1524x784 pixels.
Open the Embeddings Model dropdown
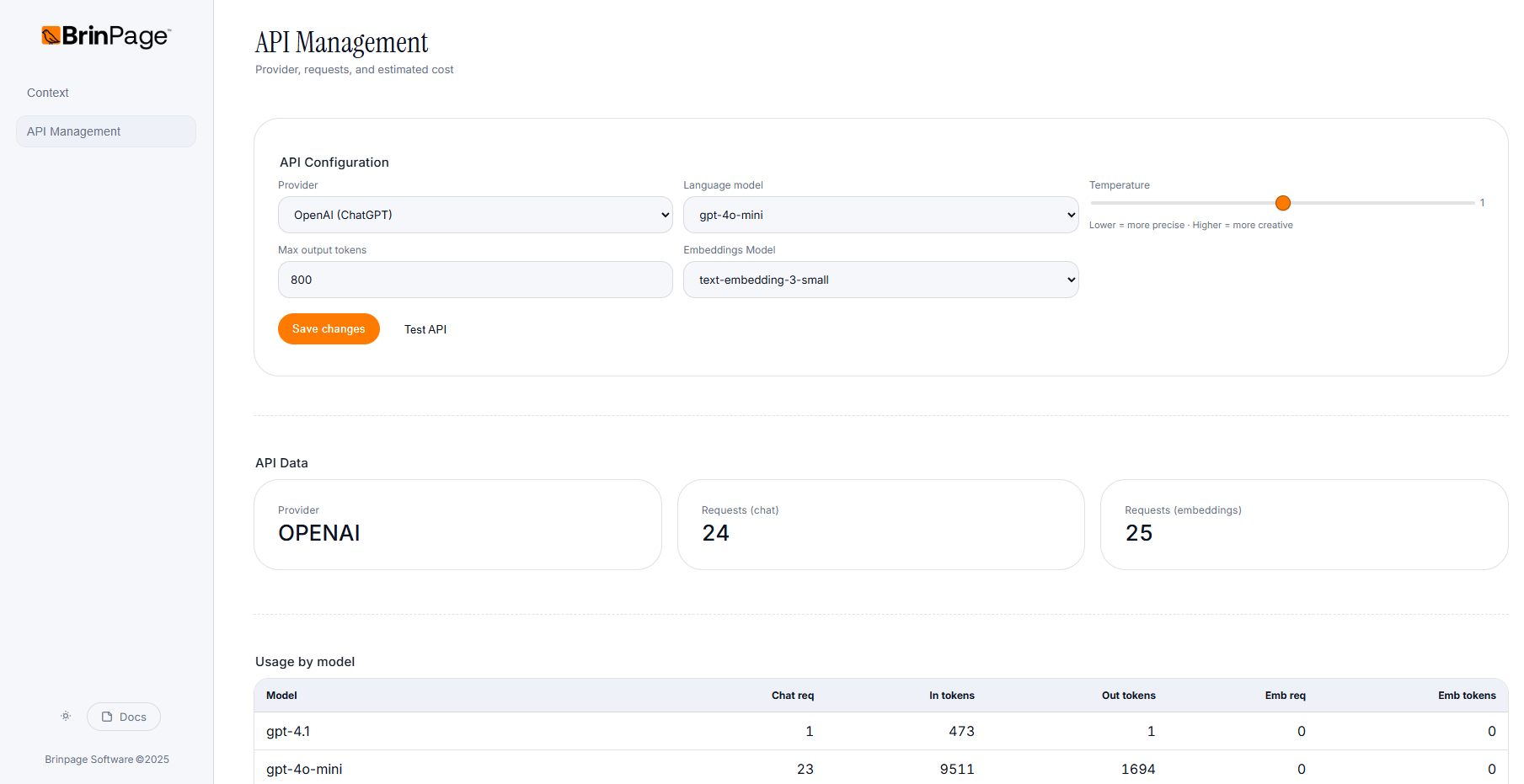(x=880, y=280)
